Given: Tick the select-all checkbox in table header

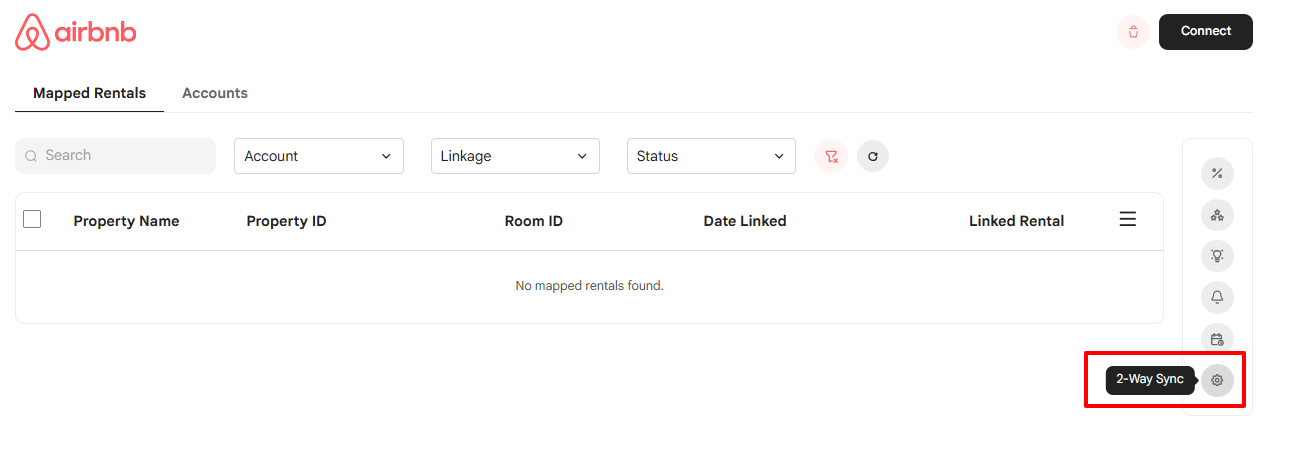Looking at the screenshot, I should (x=32, y=219).
